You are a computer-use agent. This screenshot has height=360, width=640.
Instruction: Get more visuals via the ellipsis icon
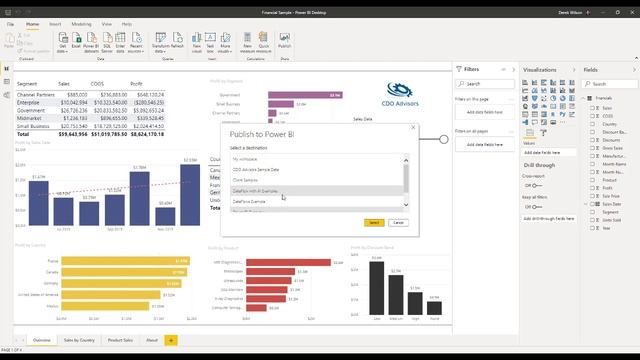(x=562, y=122)
